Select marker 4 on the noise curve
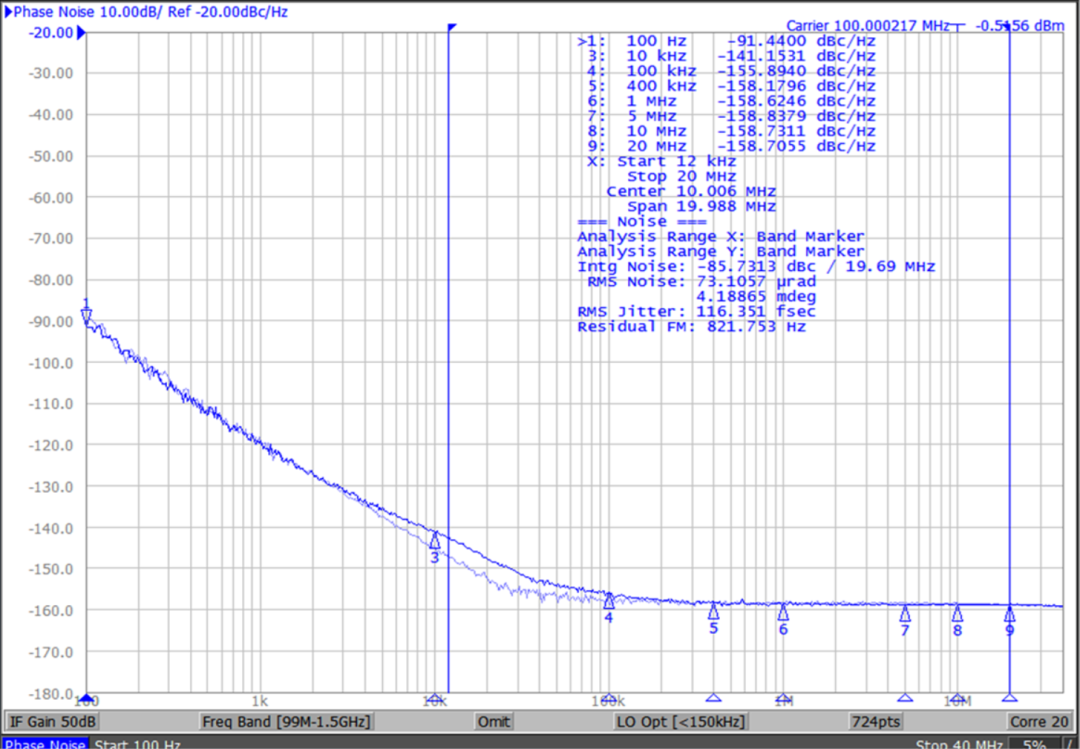This screenshot has height=749, width=1080. [608, 601]
